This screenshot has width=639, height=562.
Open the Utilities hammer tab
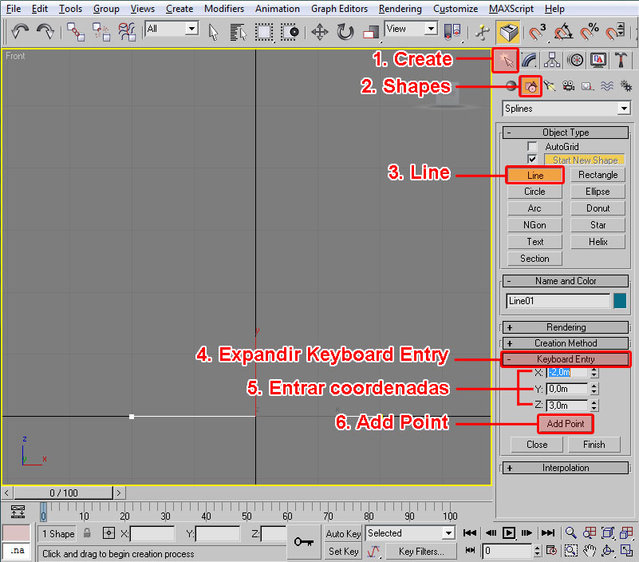(x=621, y=60)
